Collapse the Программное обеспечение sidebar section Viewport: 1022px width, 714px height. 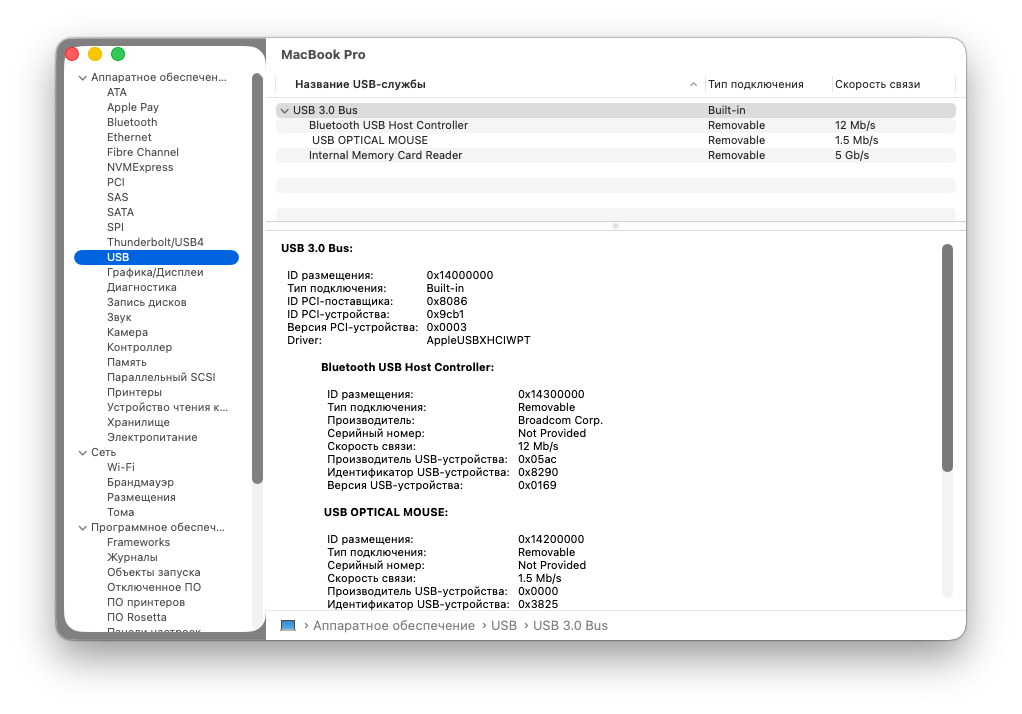(x=82, y=528)
